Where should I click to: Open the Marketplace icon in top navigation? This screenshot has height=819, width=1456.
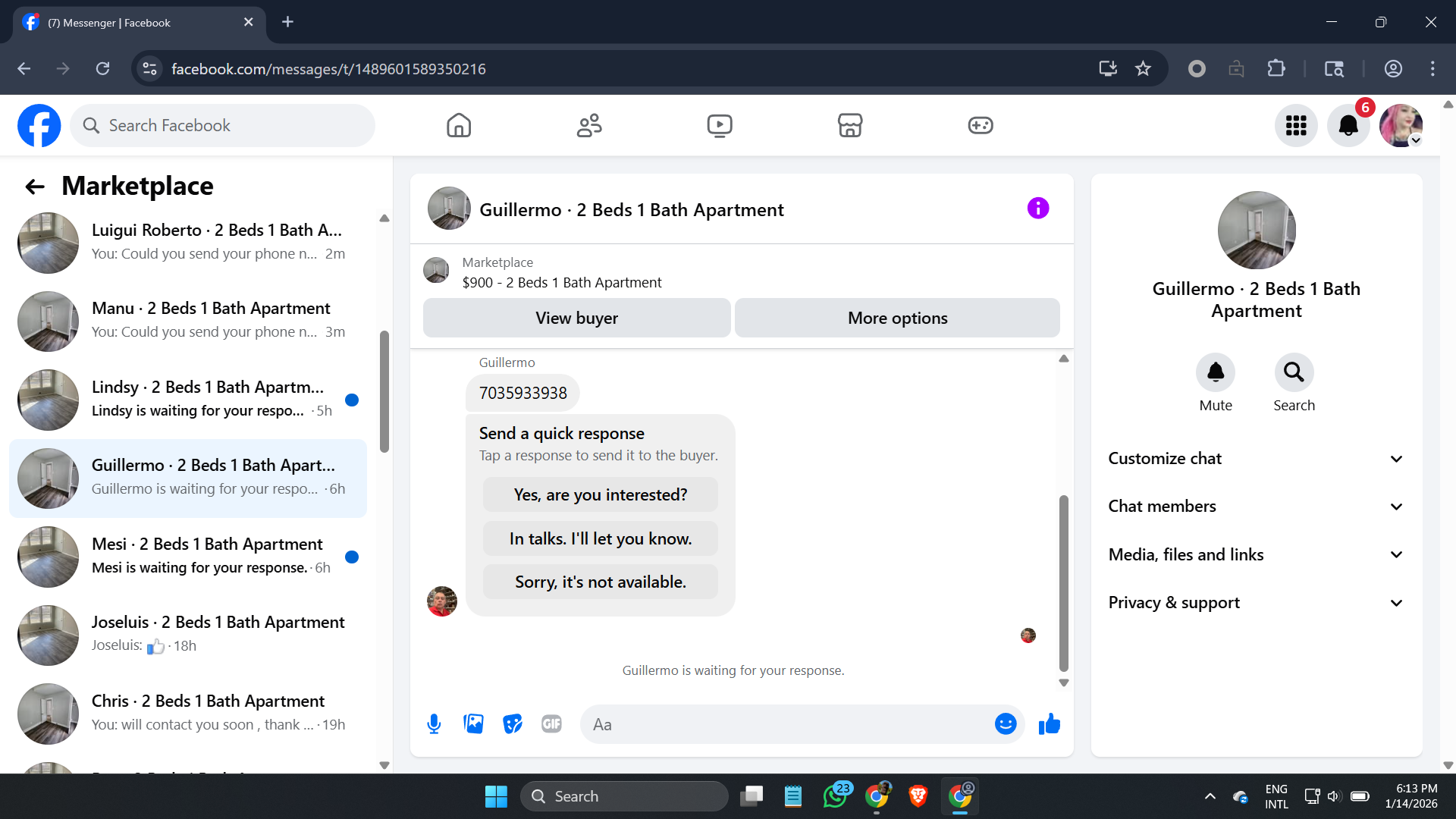click(x=850, y=125)
